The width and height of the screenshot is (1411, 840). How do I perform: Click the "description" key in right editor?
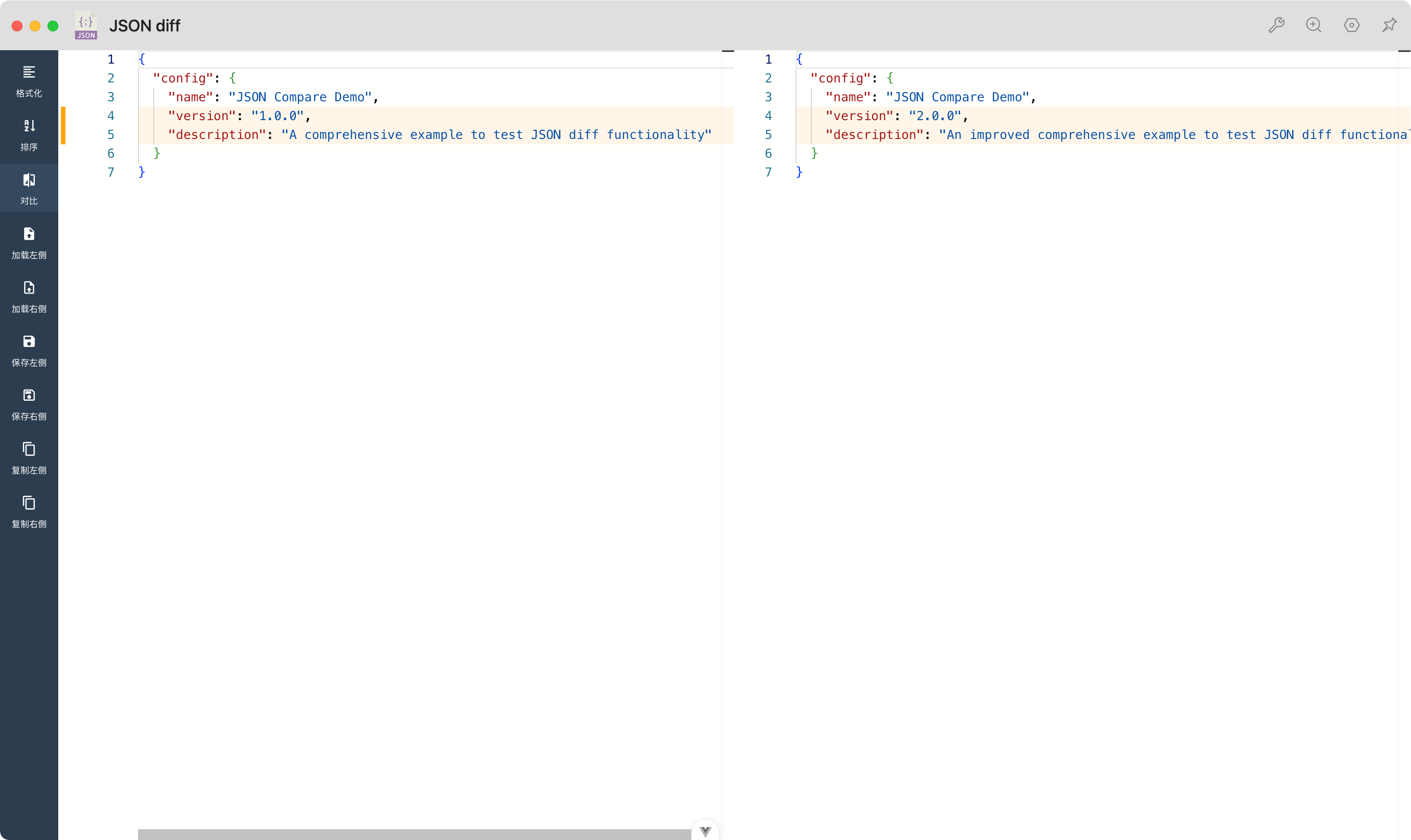pos(874,135)
